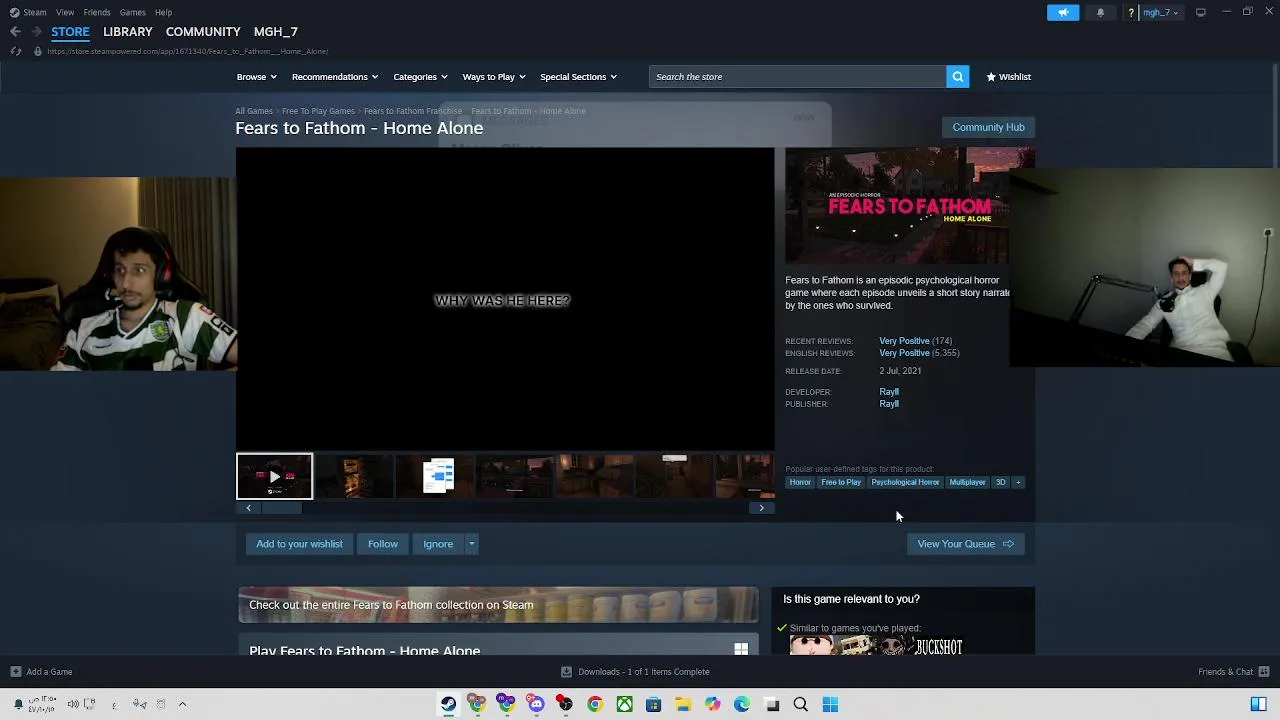Click the Add a Game plus icon
The width and height of the screenshot is (1280, 720).
click(16, 672)
